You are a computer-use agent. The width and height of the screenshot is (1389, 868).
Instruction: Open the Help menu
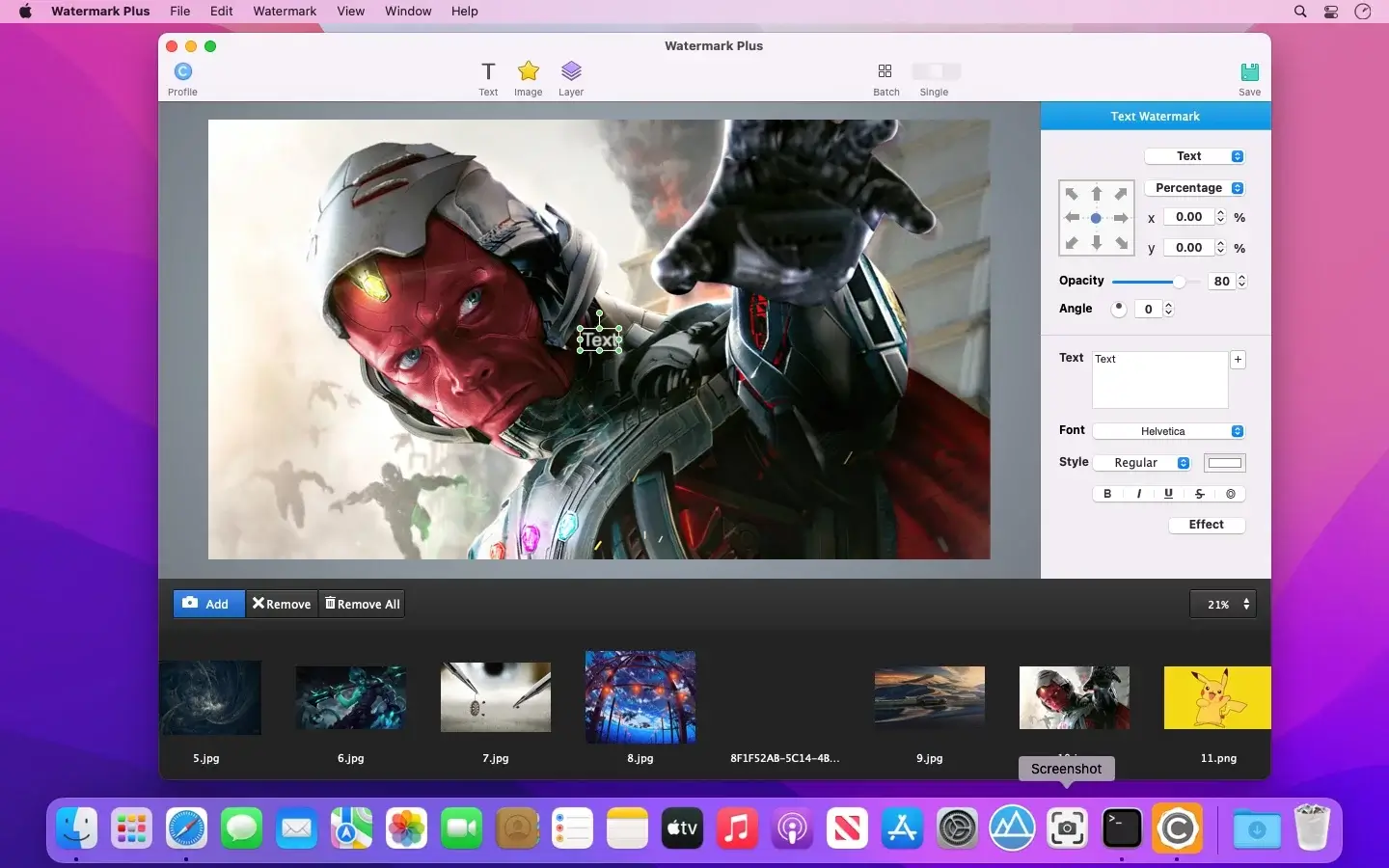pos(465,12)
